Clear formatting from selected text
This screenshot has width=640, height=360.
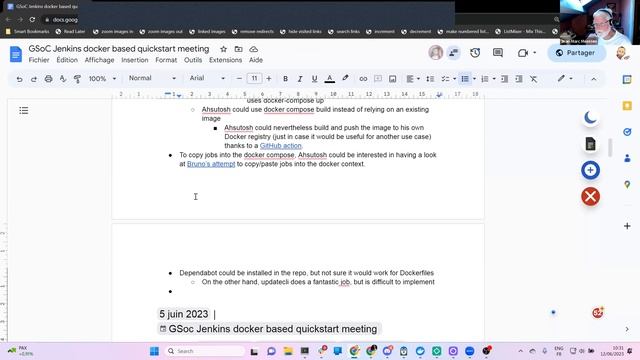533,79
